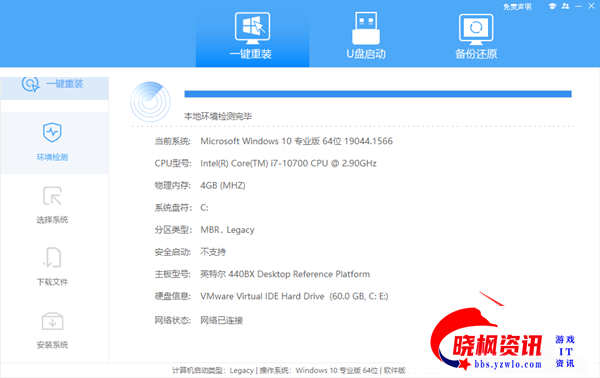Click the 免责声明 link
The height and width of the screenshot is (378, 600).
[x=517, y=7]
